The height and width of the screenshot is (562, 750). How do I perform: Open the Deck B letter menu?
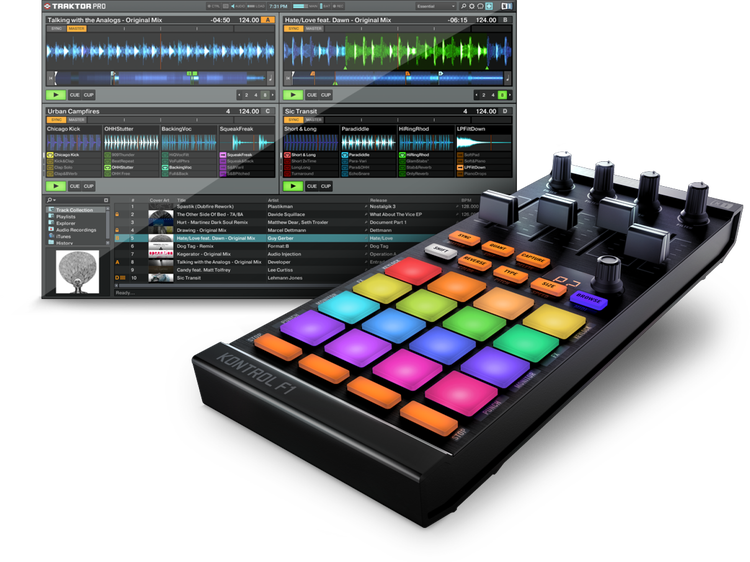(505, 20)
